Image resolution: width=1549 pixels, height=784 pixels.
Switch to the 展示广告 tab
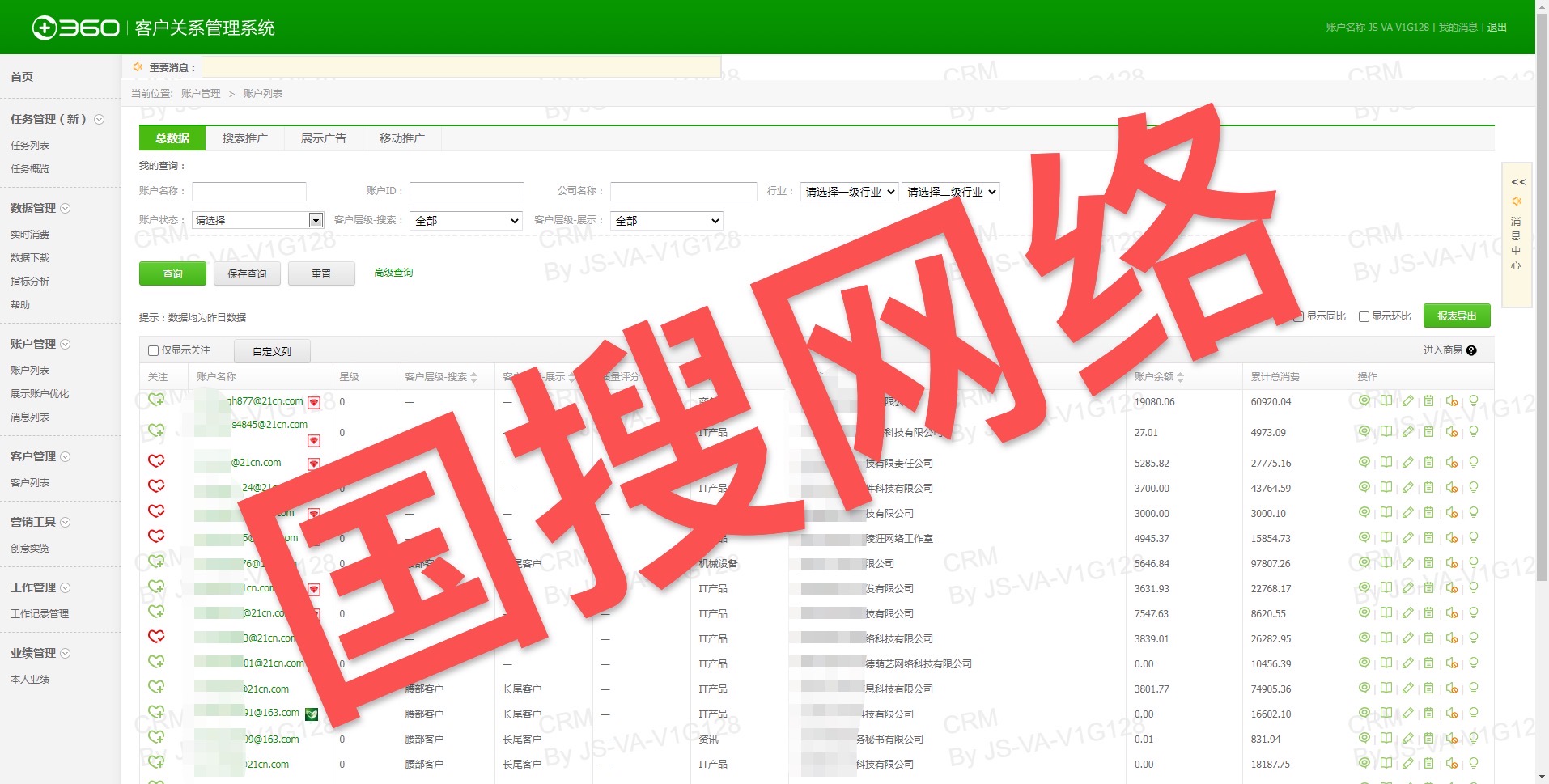point(323,138)
